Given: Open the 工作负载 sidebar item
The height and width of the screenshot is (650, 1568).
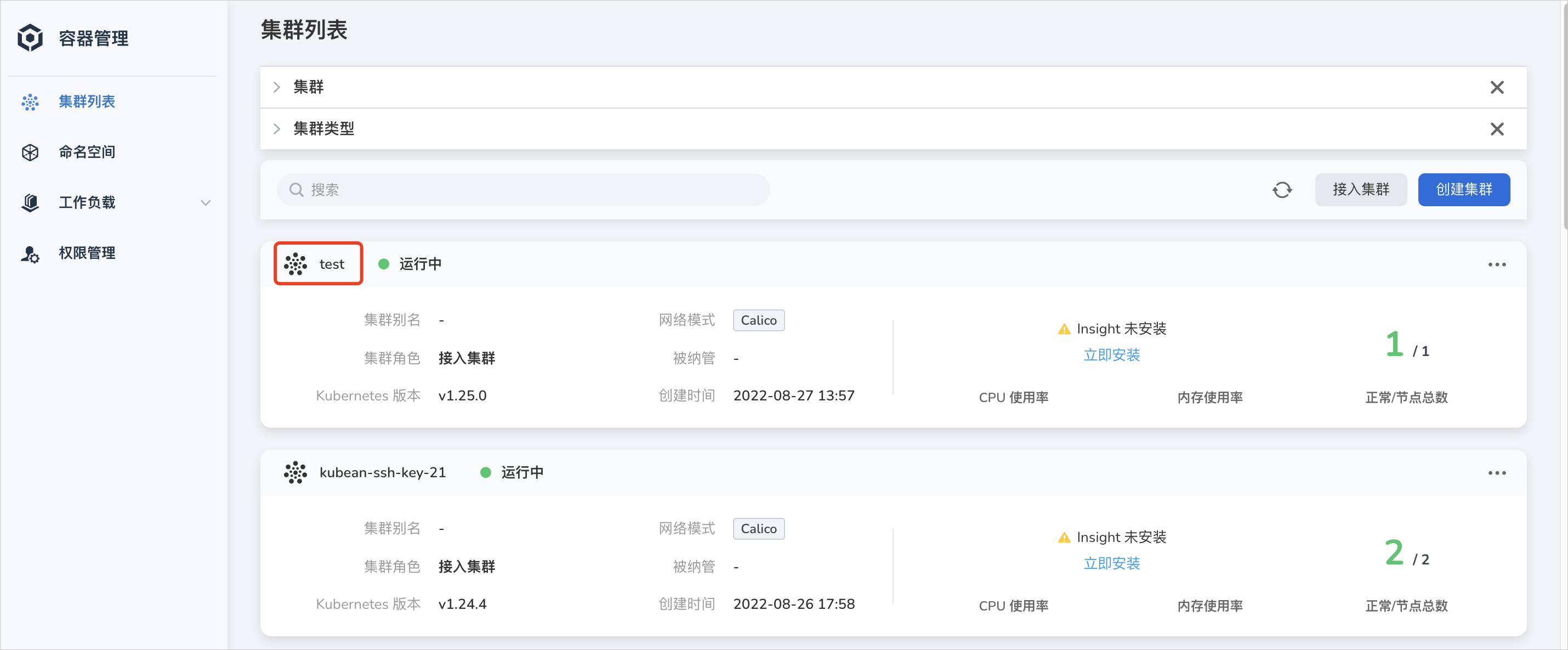Looking at the screenshot, I should (87, 203).
